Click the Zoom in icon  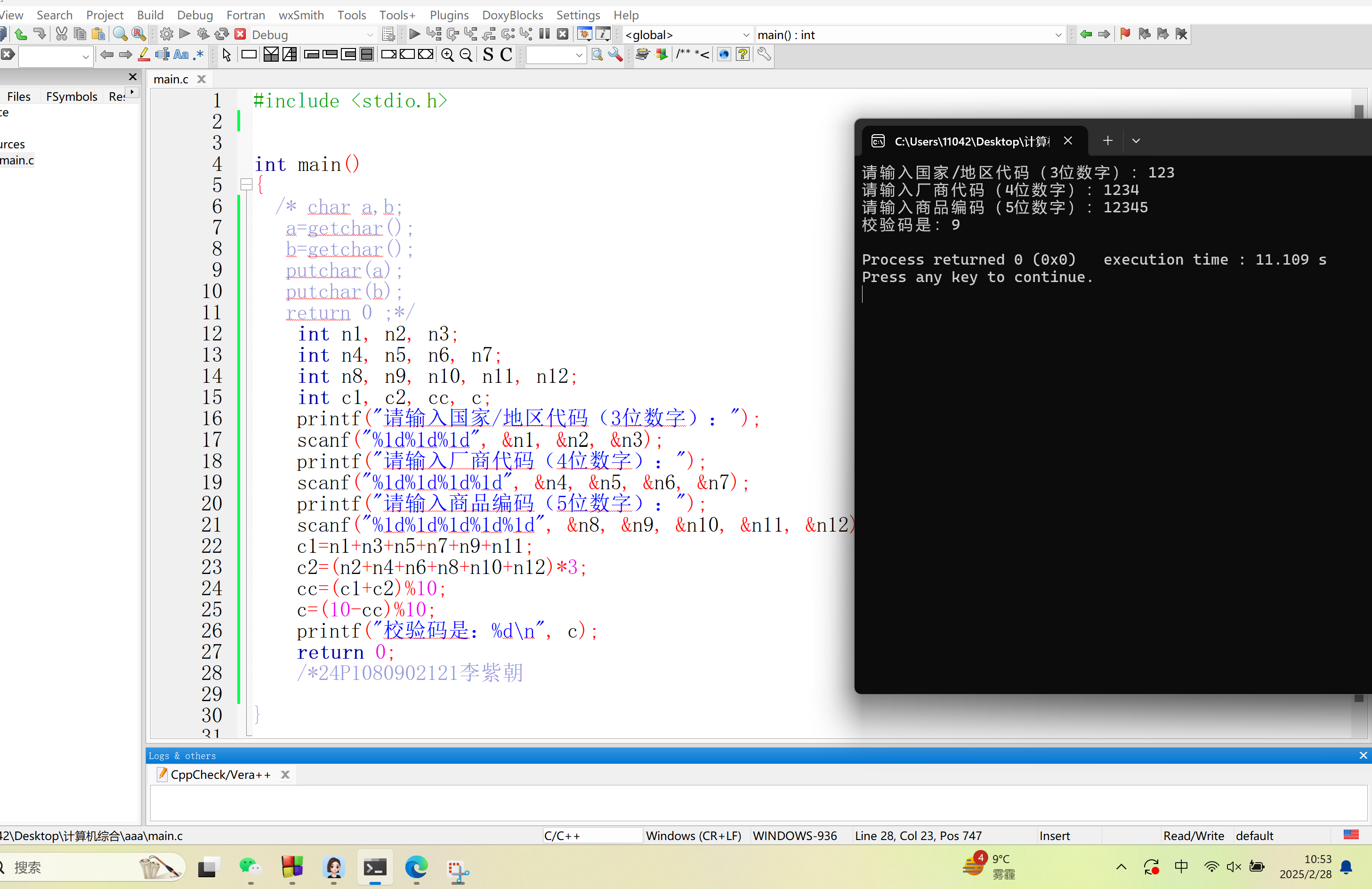click(447, 55)
